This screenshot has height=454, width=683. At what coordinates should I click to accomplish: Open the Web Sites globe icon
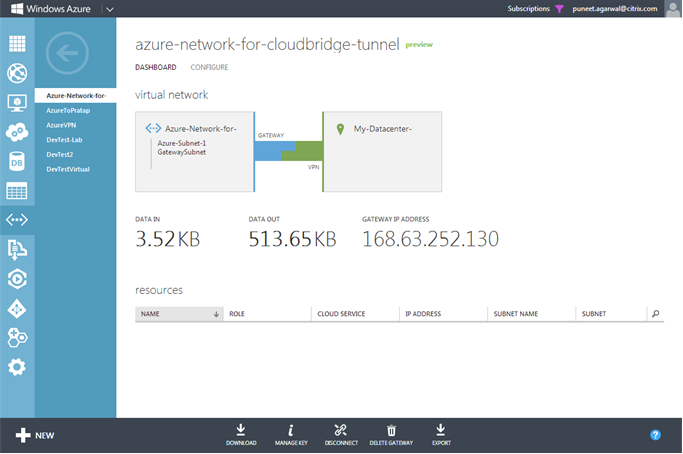17,73
